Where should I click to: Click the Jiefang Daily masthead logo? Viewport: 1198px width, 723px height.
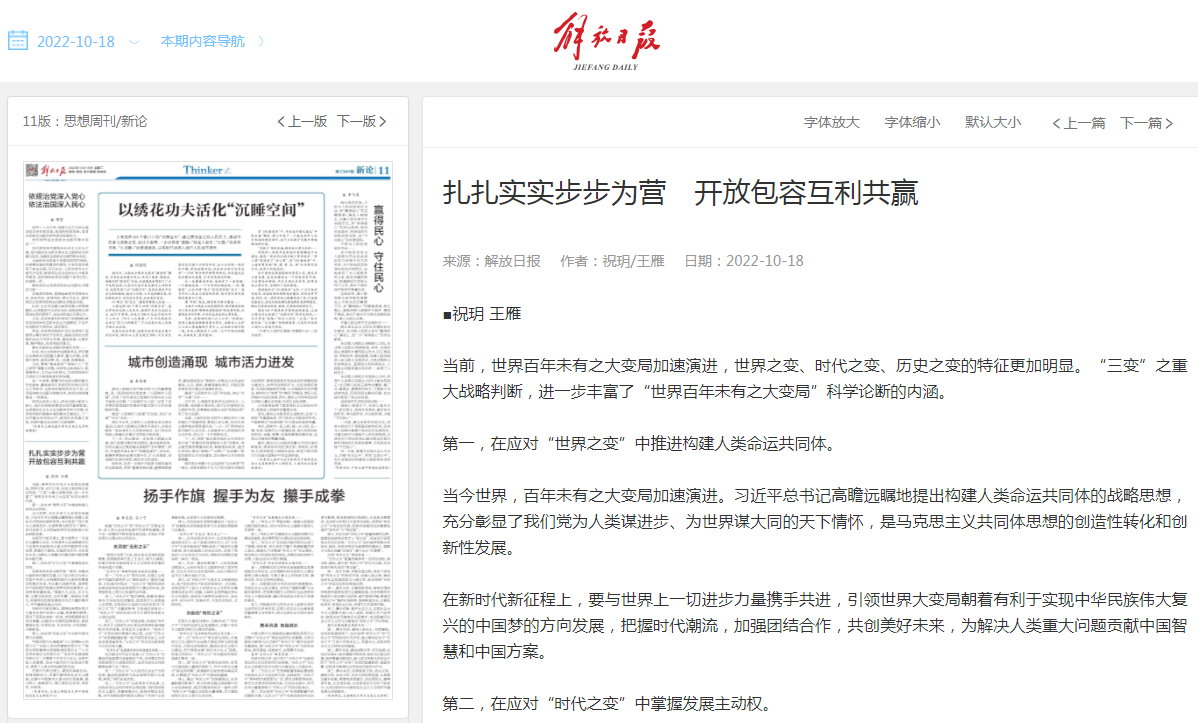click(607, 42)
